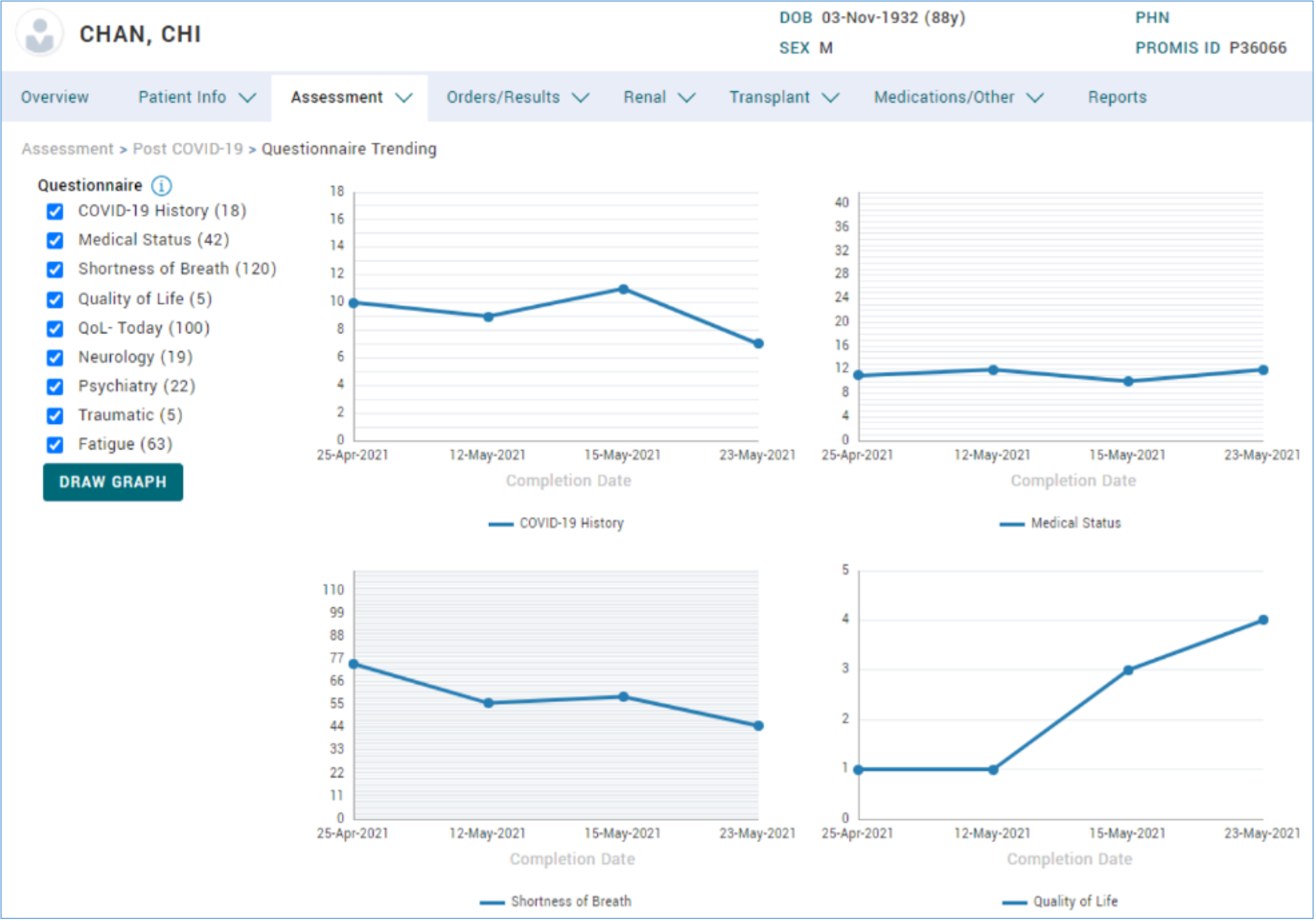Click the Questionnaire info icon
The image size is (1316, 921).
click(161, 186)
